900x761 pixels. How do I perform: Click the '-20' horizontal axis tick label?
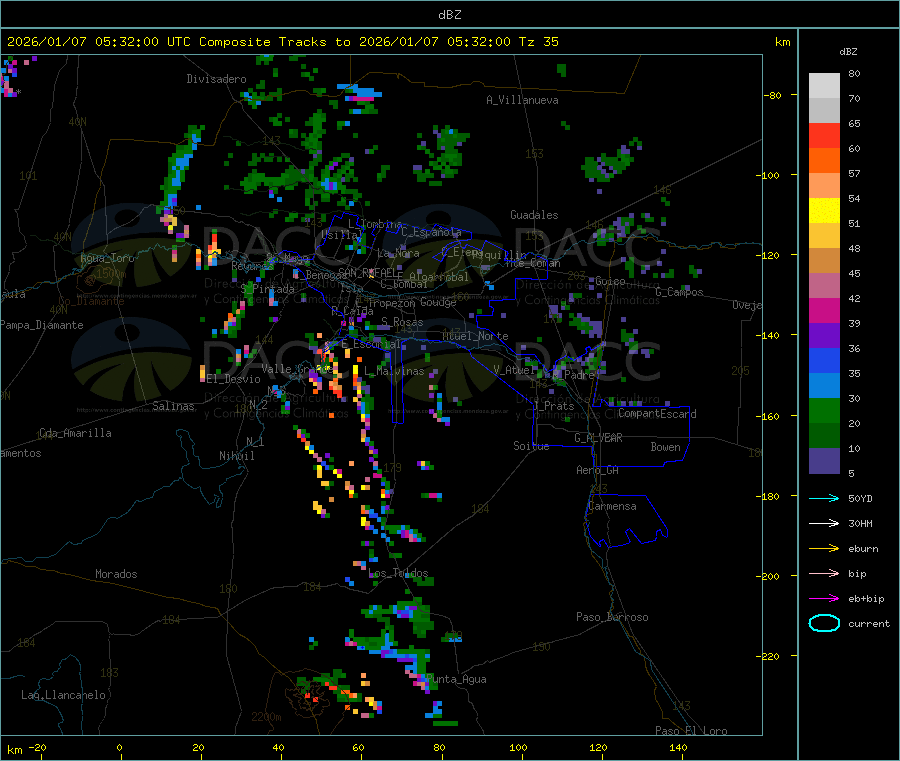pos(38,747)
